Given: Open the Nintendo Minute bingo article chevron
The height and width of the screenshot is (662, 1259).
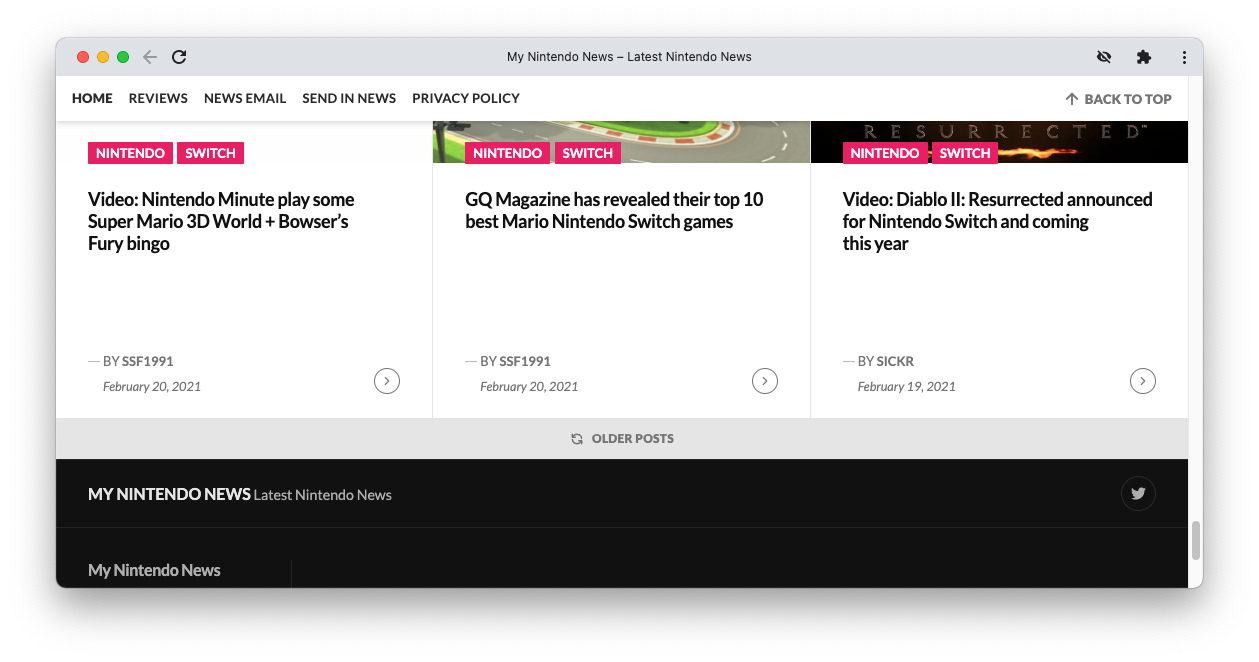Looking at the screenshot, I should (387, 381).
